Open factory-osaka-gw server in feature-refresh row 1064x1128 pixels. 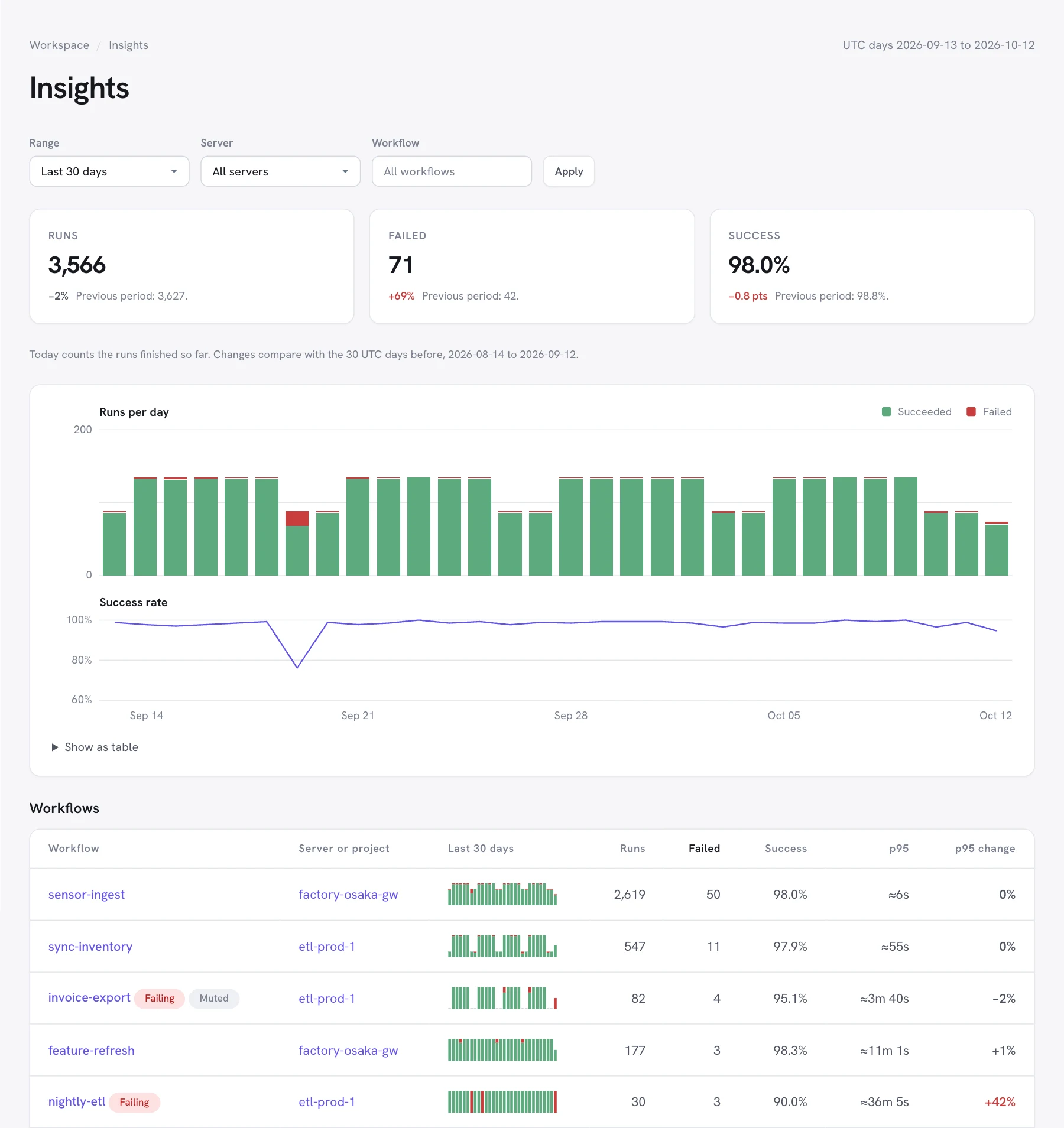point(348,1051)
